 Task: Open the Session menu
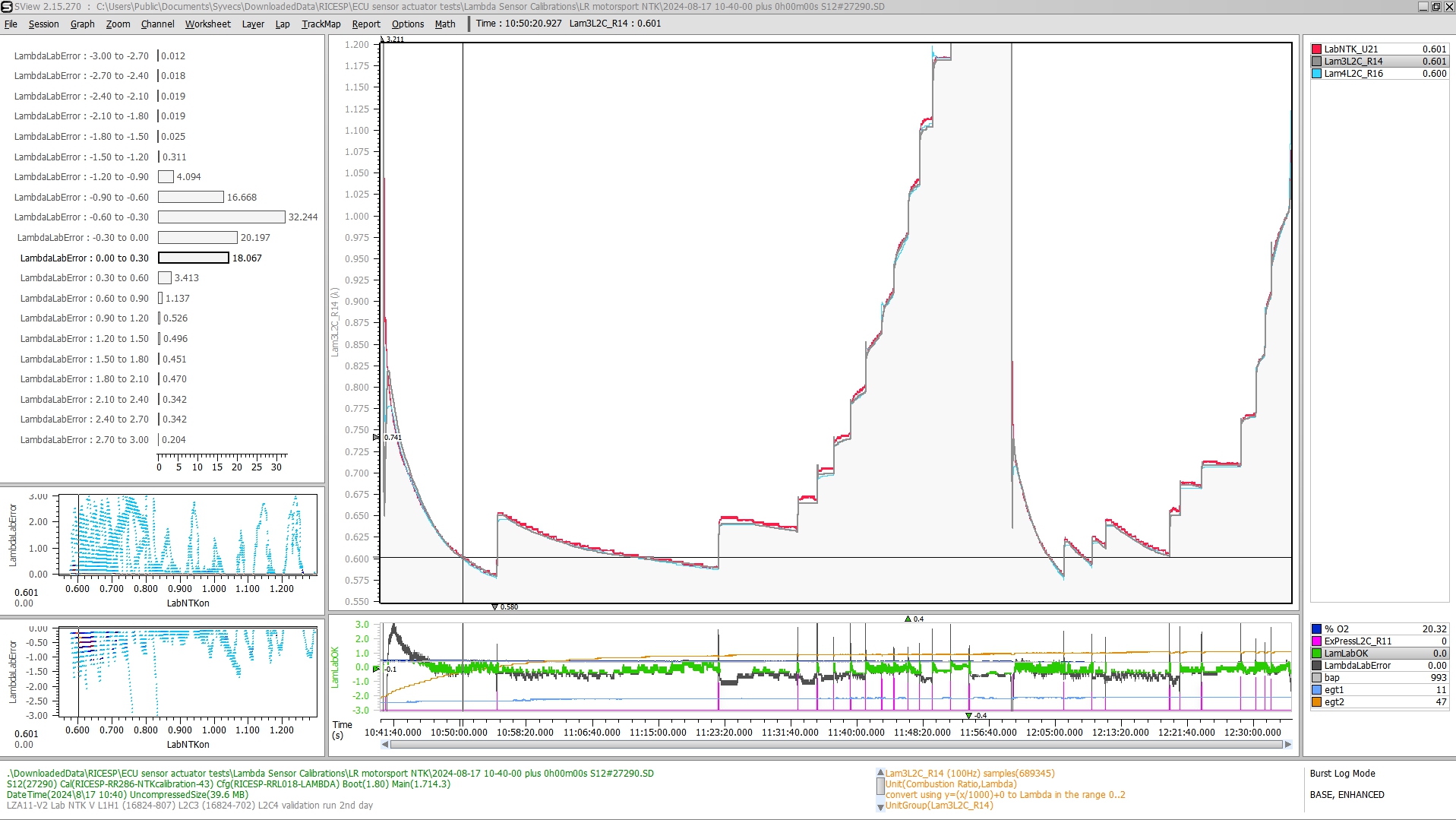(x=43, y=24)
